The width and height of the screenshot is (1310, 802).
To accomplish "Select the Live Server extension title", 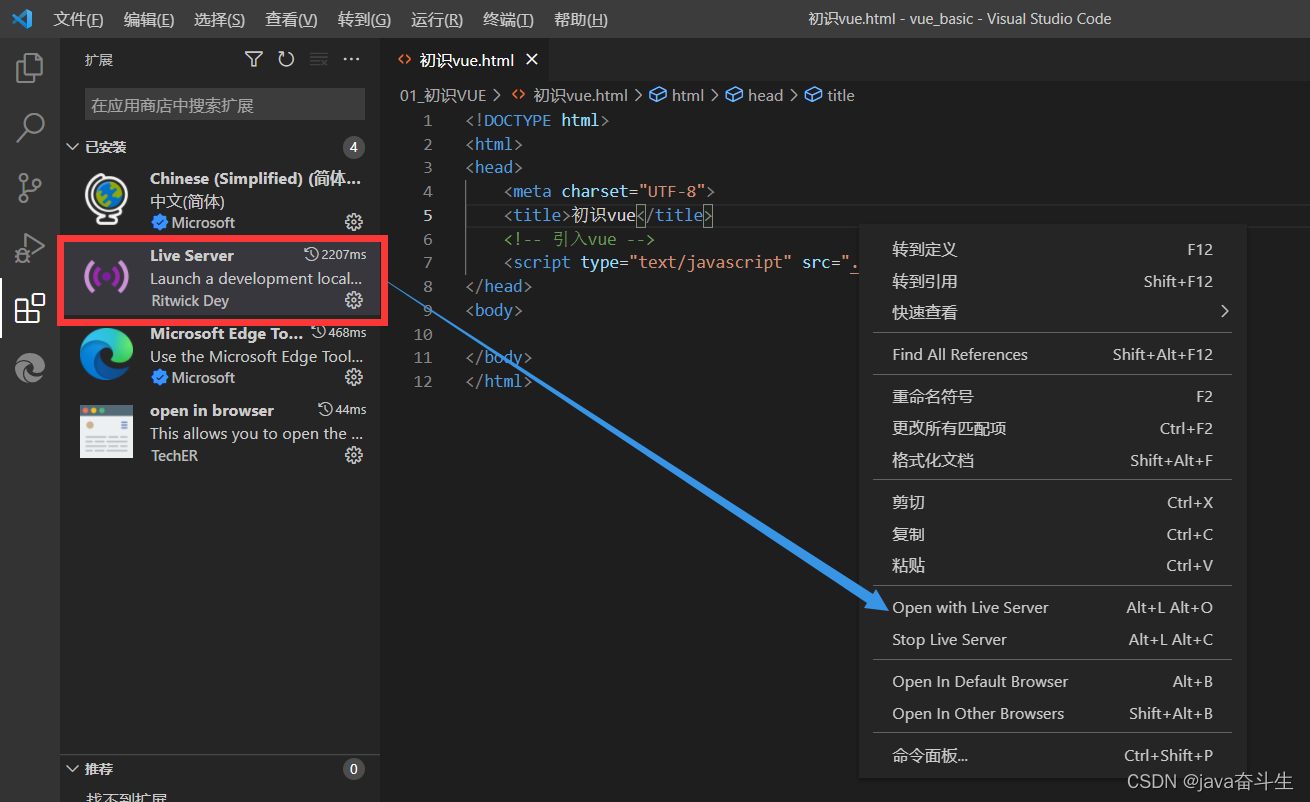I will click(x=192, y=255).
